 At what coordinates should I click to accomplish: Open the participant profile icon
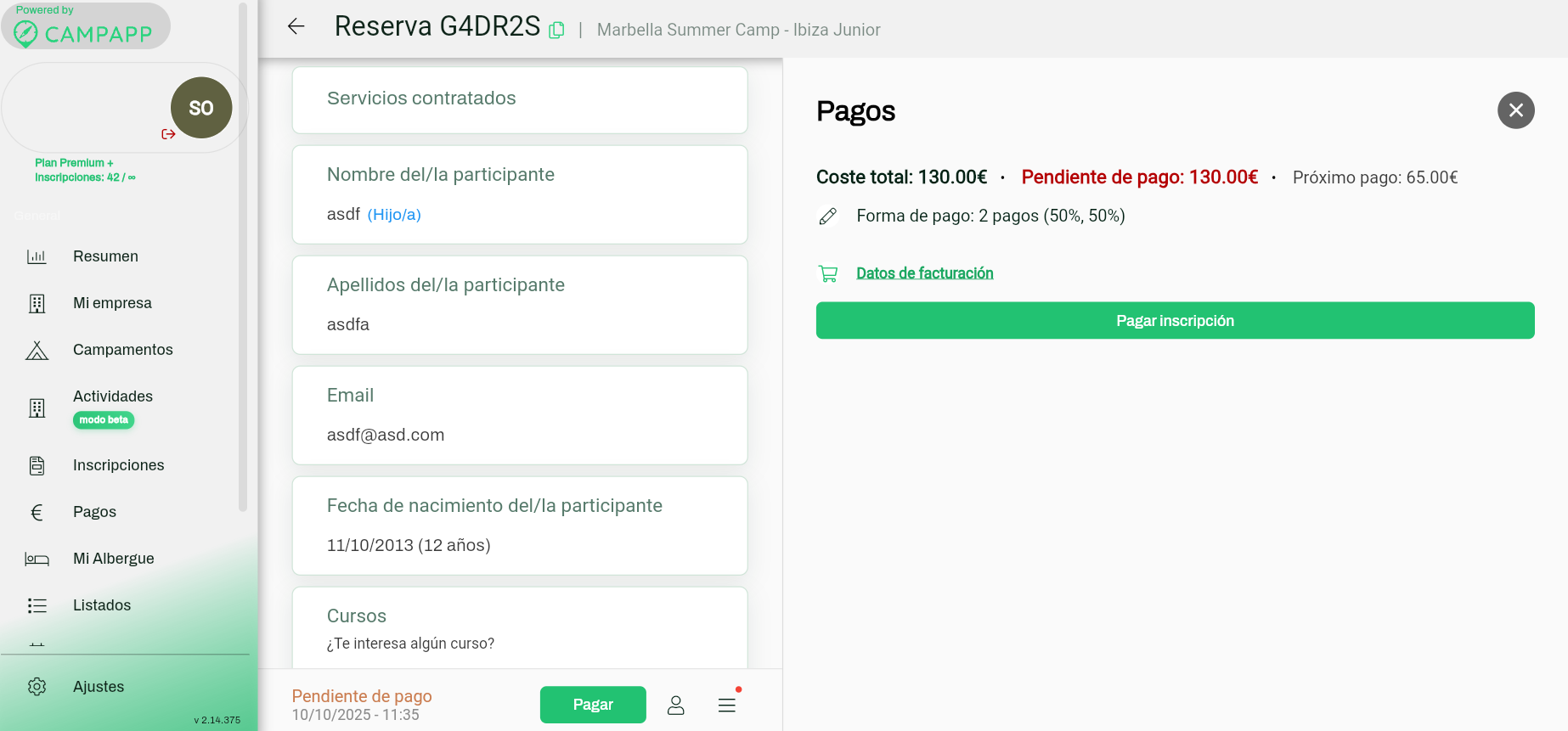coord(676,705)
